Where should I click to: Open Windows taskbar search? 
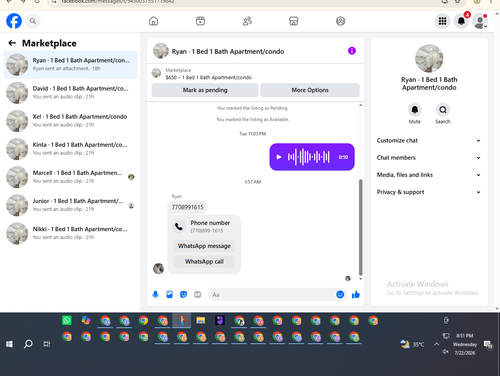point(28,344)
